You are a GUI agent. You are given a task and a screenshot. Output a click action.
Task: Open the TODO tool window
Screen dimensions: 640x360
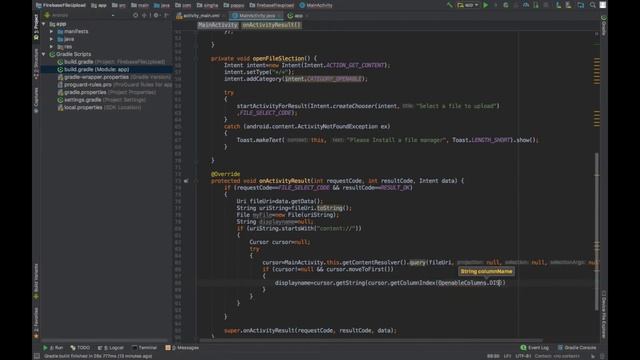click(80, 348)
